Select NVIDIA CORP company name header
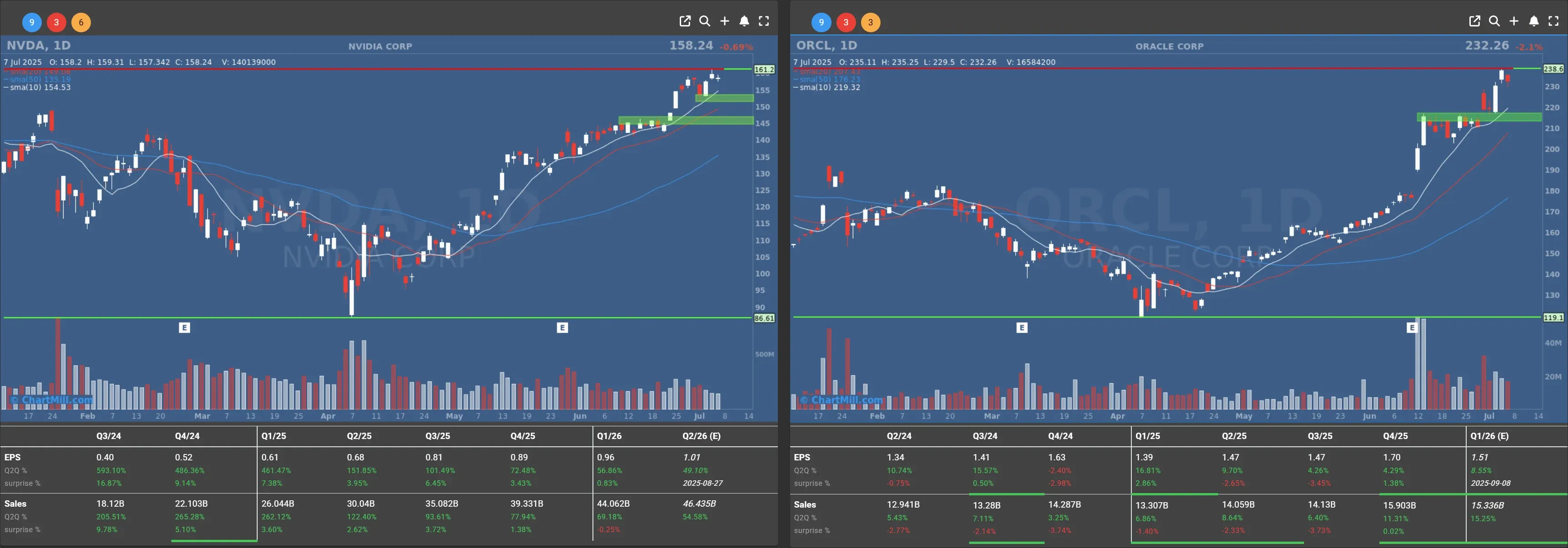This screenshot has height=548, width=1568. coord(380,46)
